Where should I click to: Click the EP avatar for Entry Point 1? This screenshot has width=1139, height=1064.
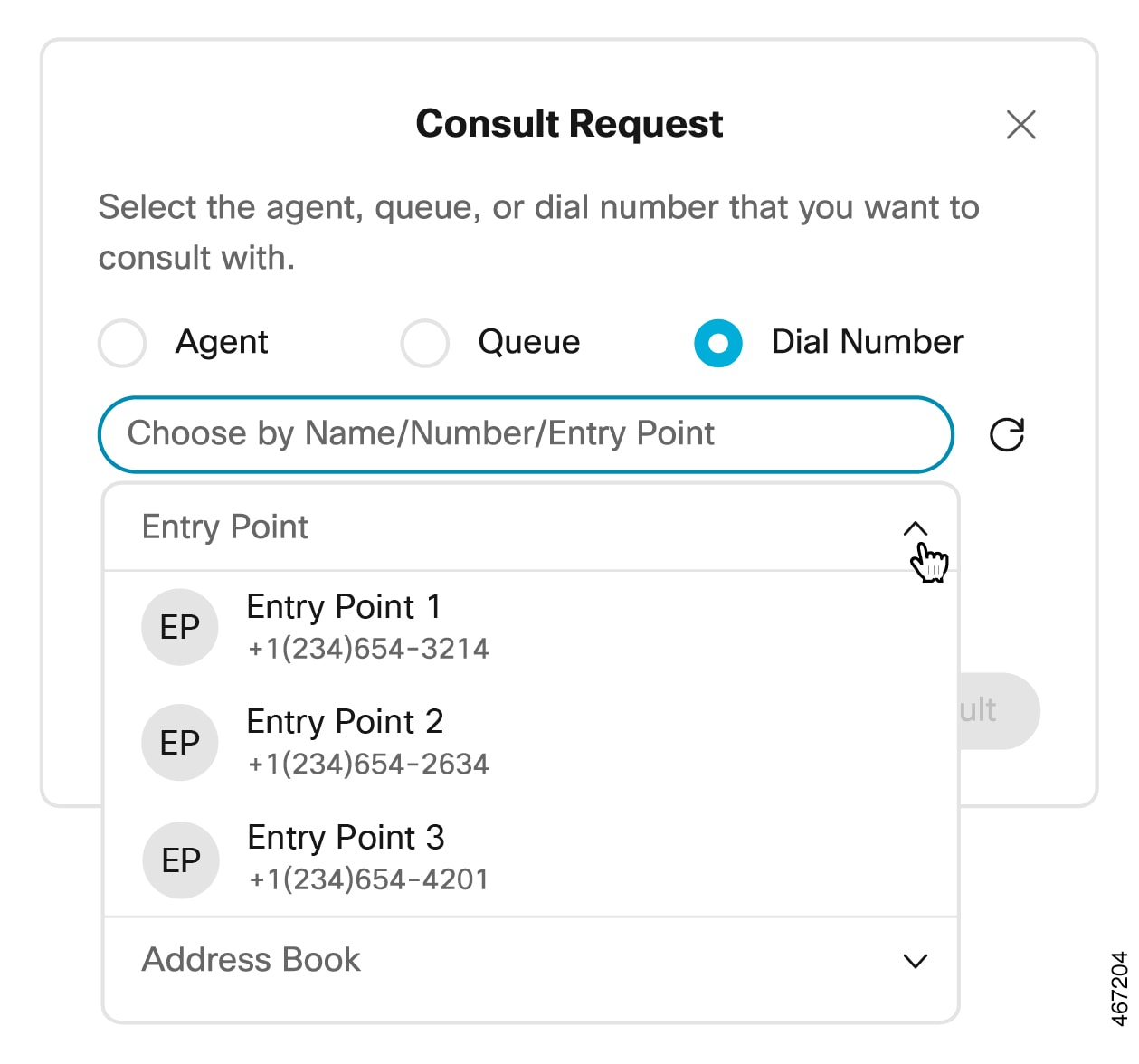pos(180,627)
